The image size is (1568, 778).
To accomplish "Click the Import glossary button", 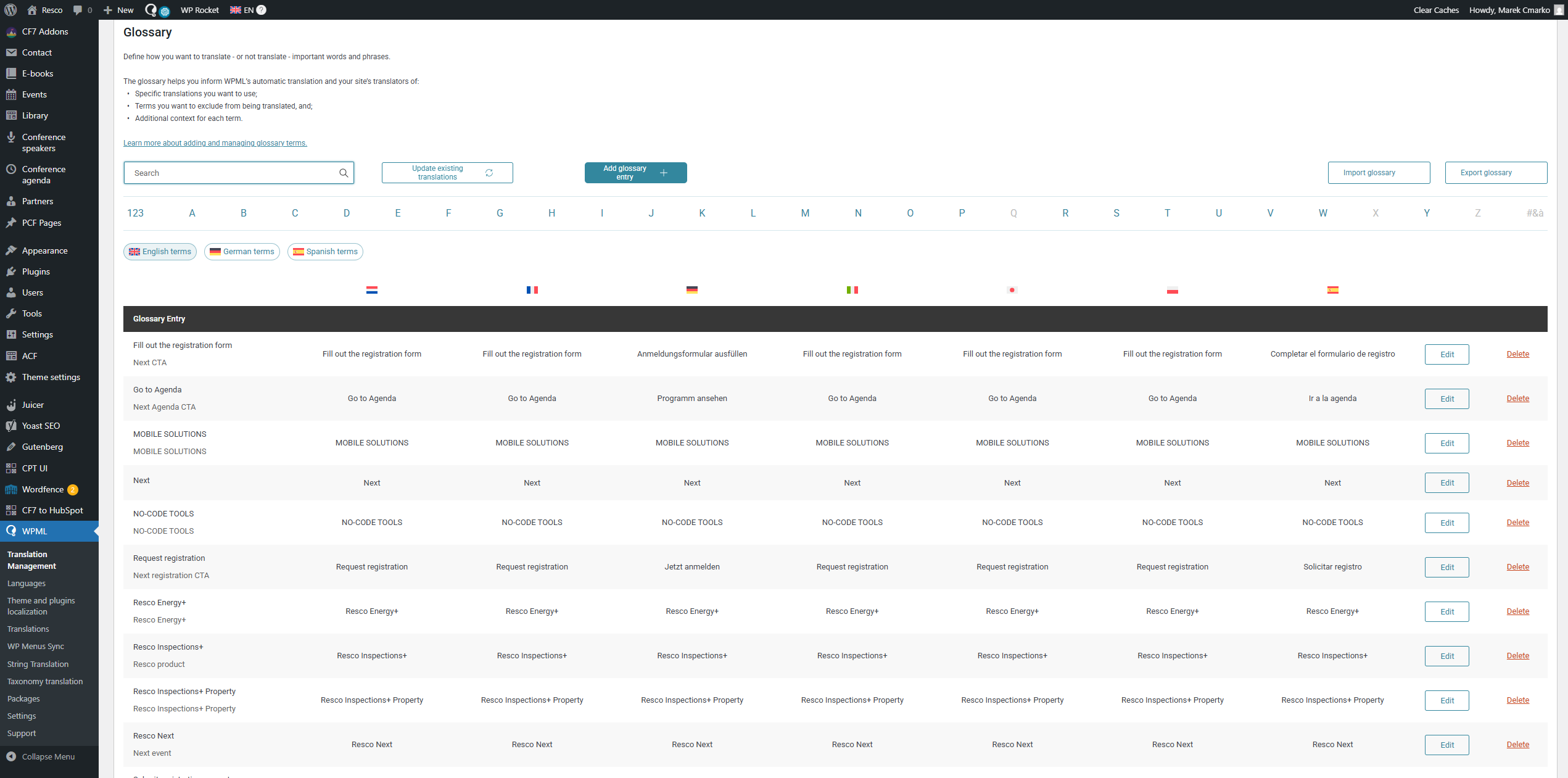I will (1379, 173).
